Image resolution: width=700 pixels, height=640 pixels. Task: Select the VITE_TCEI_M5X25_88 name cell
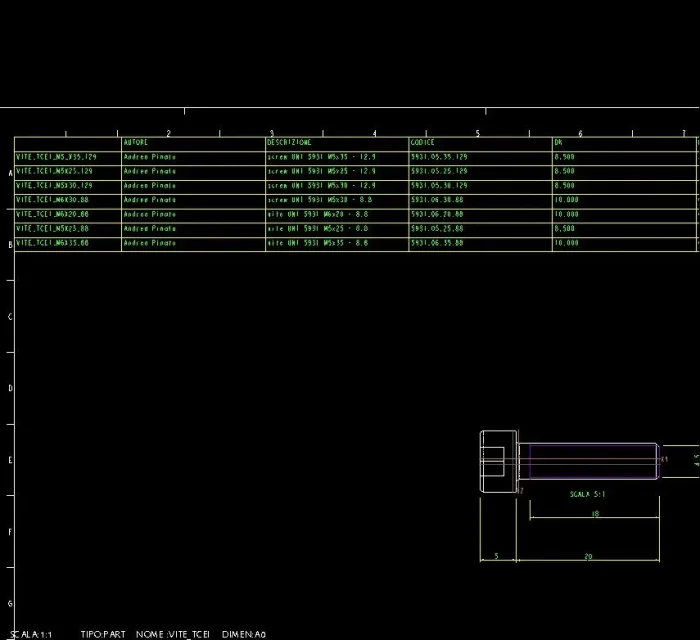[x=68, y=230]
